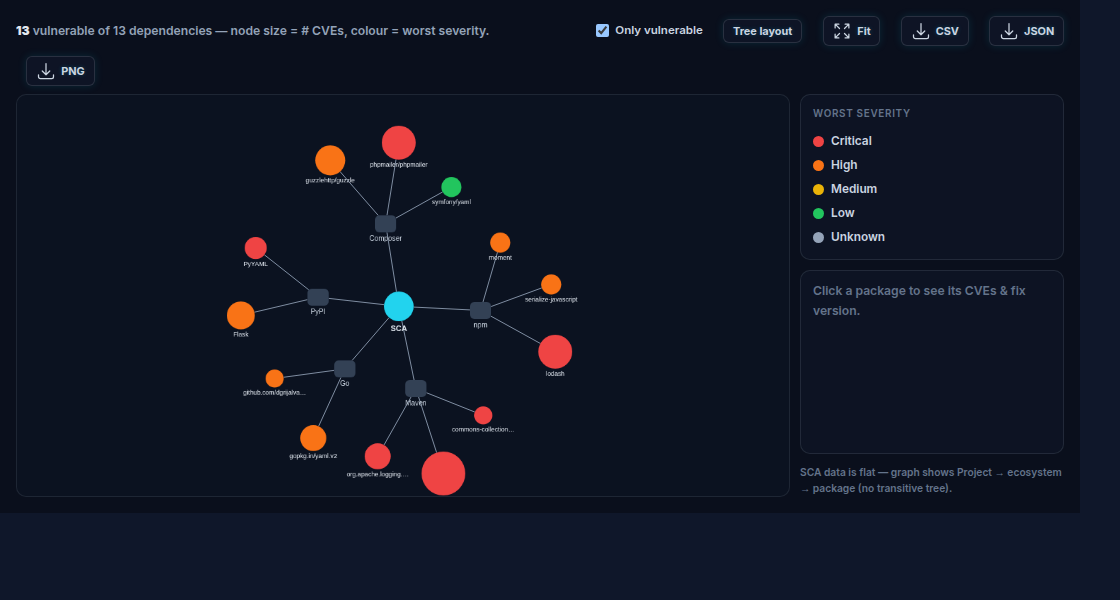The height and width of the screenshot is (600, 1120).
Task: Click the Critical severity red dot
Action: click(819, 141)
